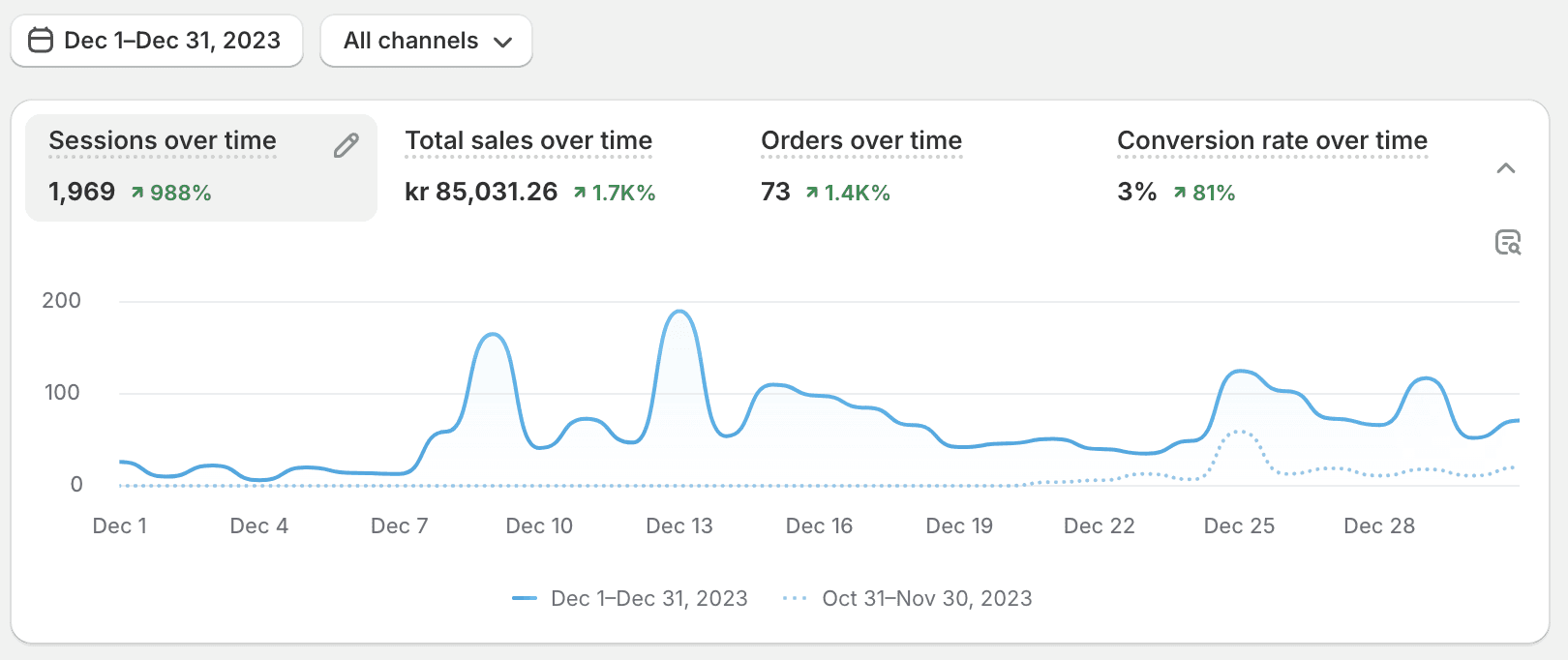Viewport: 1568px width, 660px height.
Task: Click the kr 85,031.26 total sales value
Action: (481, 192)
